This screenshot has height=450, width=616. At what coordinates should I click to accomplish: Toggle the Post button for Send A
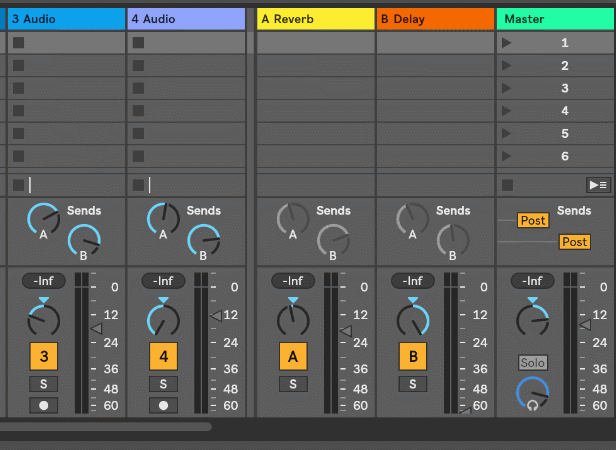533,220
